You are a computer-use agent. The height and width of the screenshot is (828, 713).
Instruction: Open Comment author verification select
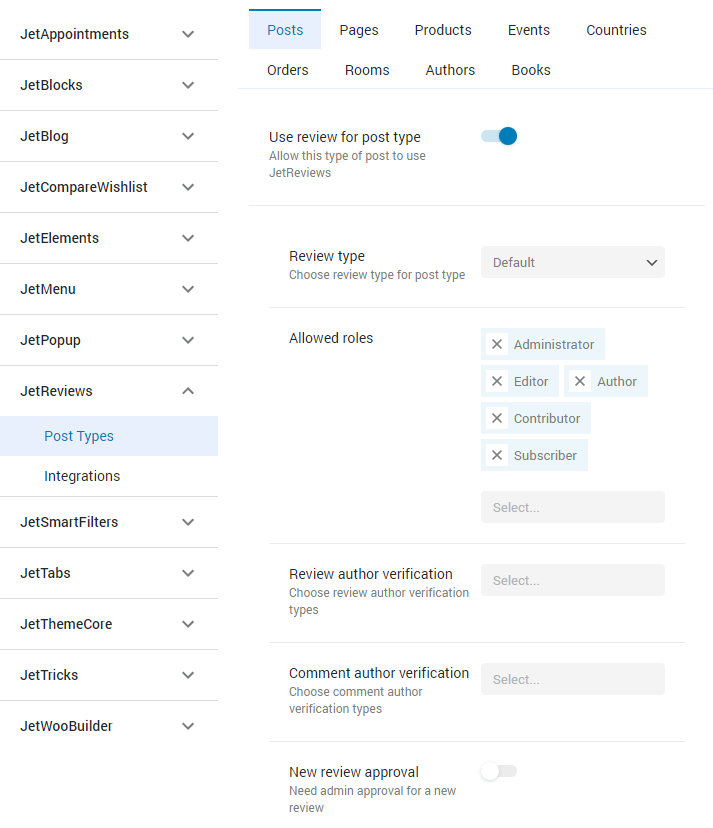pyautogui.click(x=573, y=680)
